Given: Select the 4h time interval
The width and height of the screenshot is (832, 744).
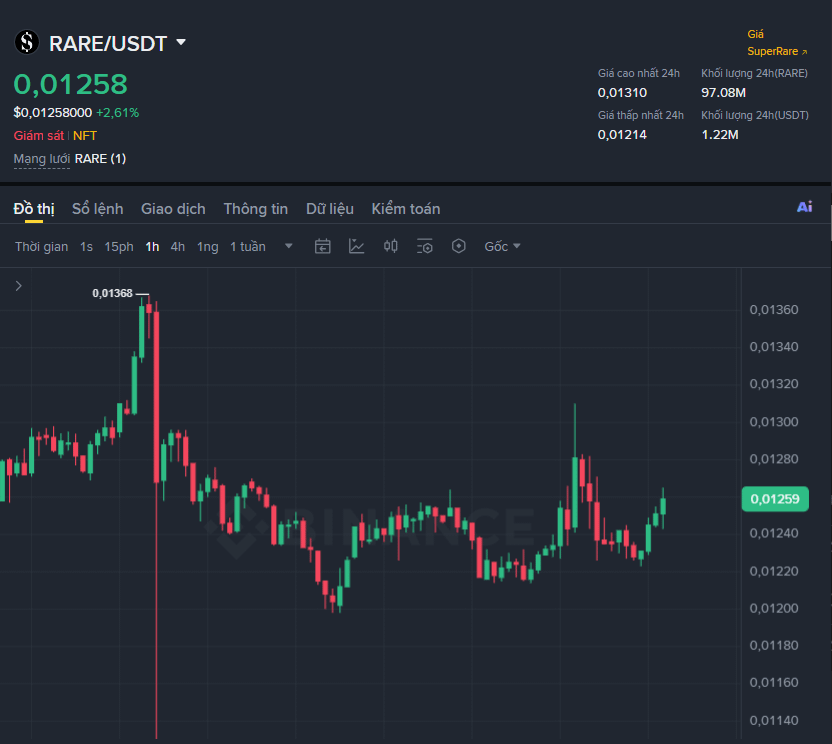Looking at the screenshot, I should point(178,247).
